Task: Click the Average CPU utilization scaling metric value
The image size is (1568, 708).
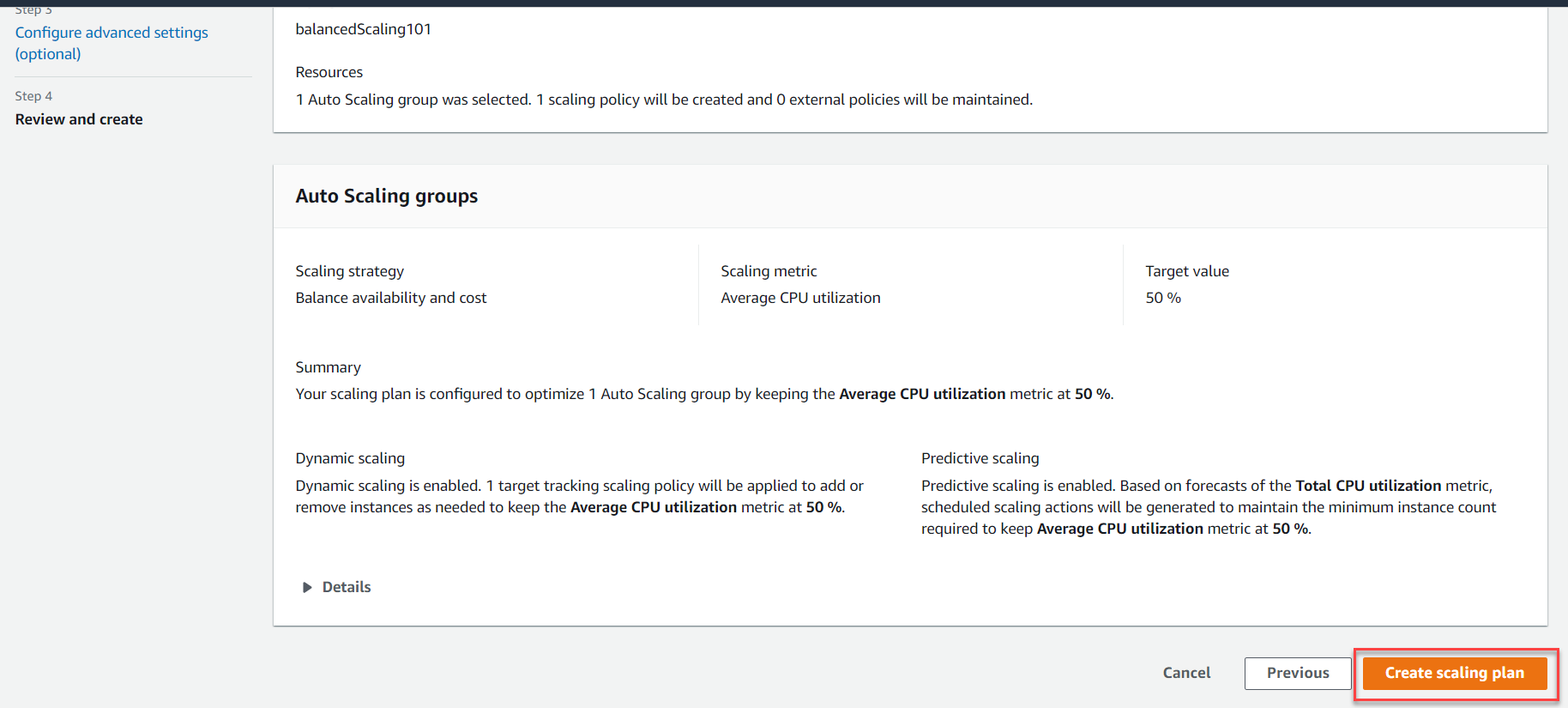Action: point(800,298)
